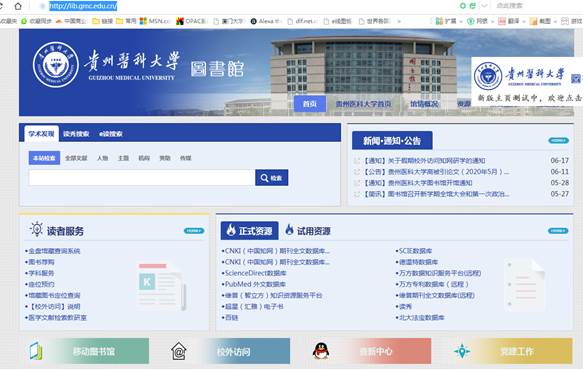This screenshot has height=369, width=583.
Task: Click the teal compass pin icon
Action: point(462,351)
